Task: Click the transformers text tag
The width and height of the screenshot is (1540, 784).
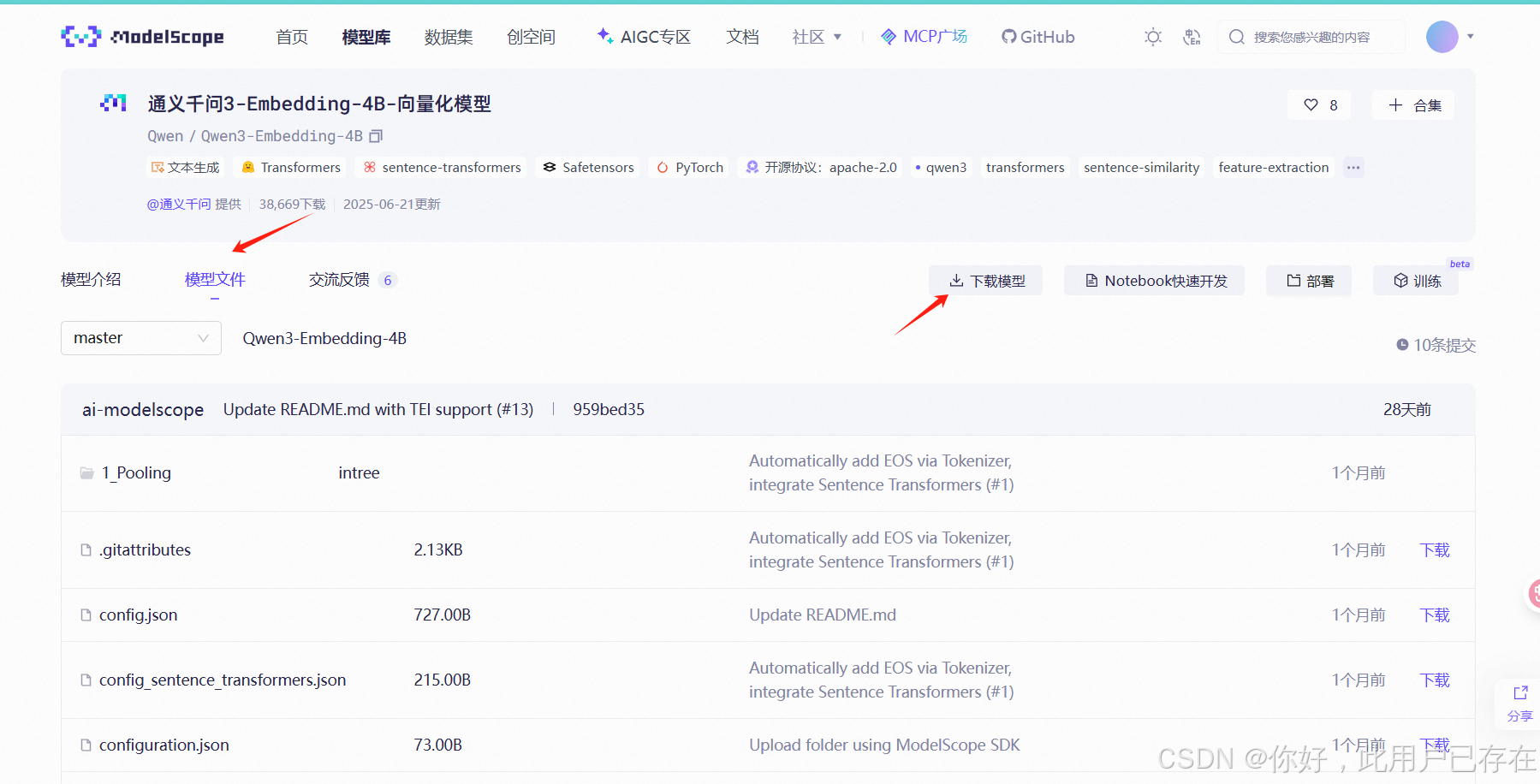Action: pos(1025,167)
